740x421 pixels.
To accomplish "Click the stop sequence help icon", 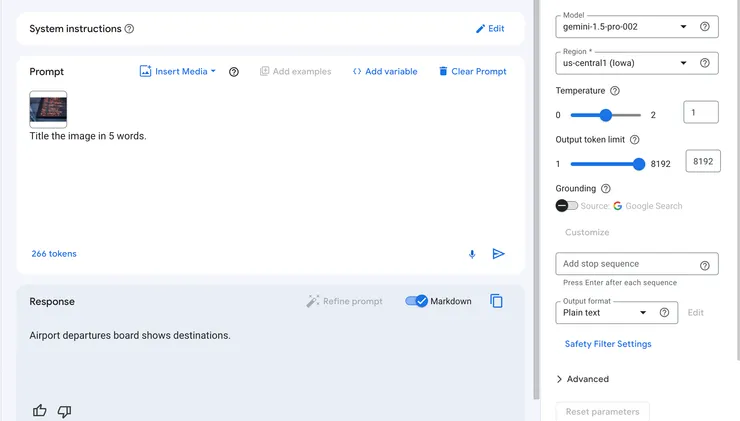I will click(x=705, y=266).
